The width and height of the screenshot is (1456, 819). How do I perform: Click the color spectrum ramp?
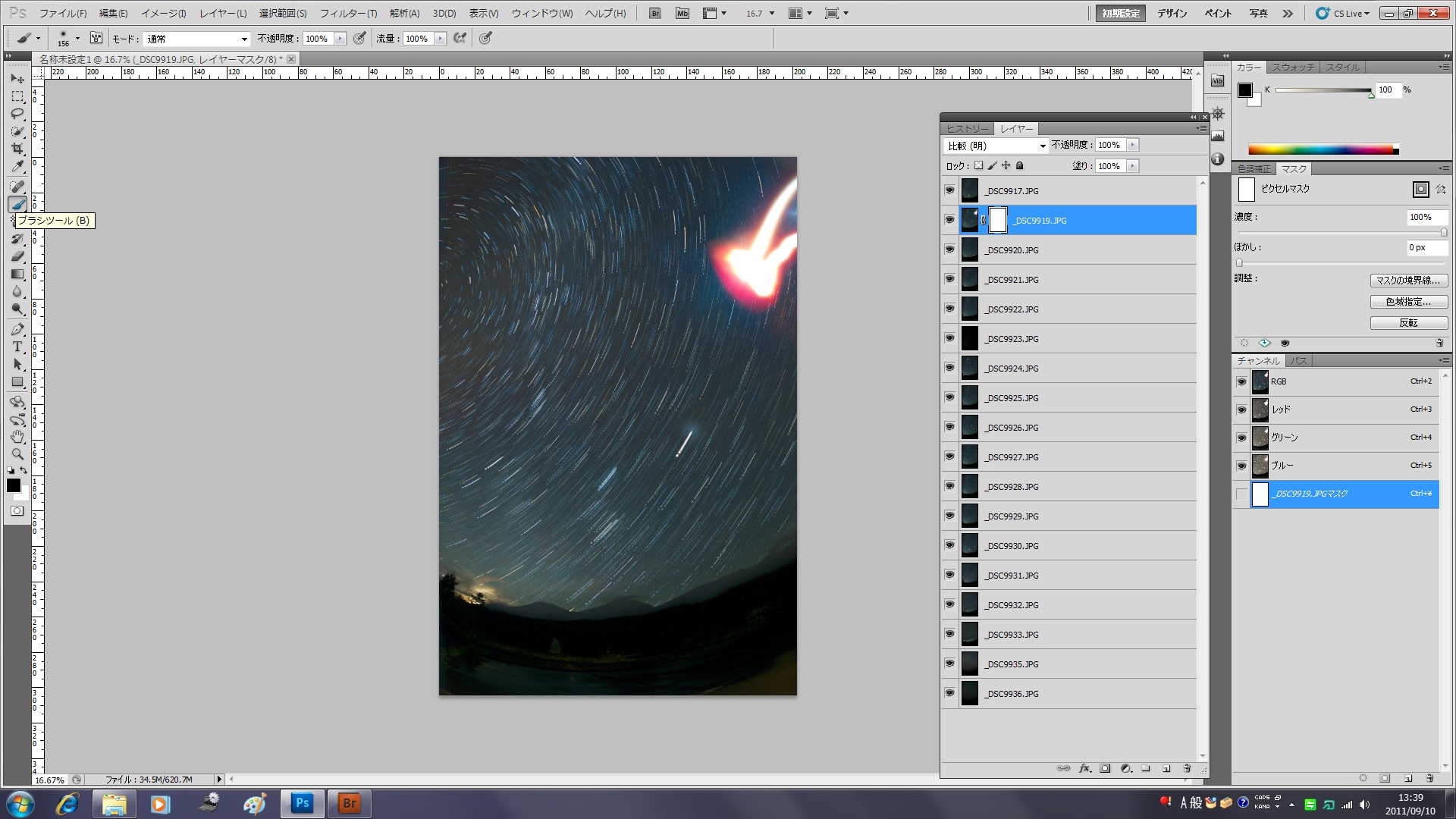click(x=1323, y=149)
